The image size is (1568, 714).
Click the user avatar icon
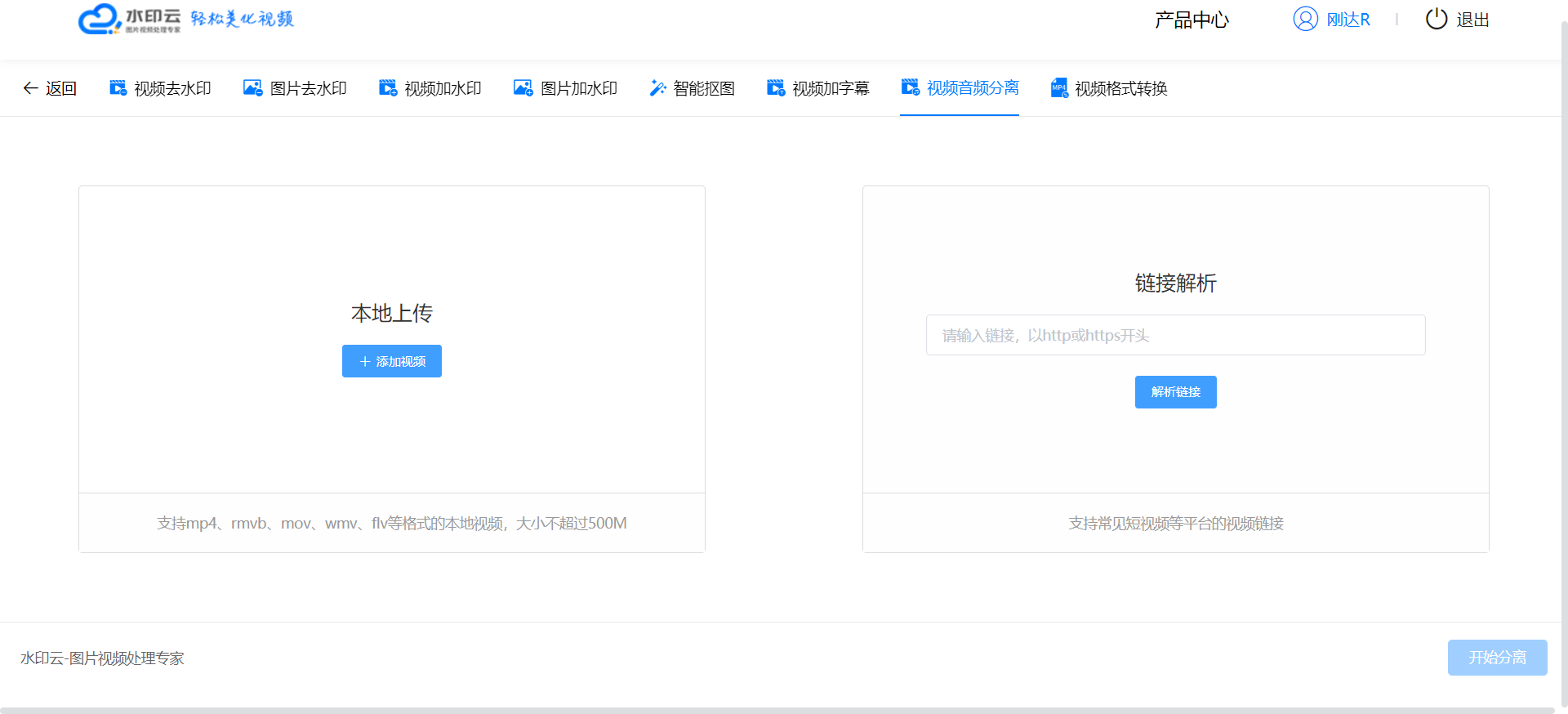[x=1306, y=19]
